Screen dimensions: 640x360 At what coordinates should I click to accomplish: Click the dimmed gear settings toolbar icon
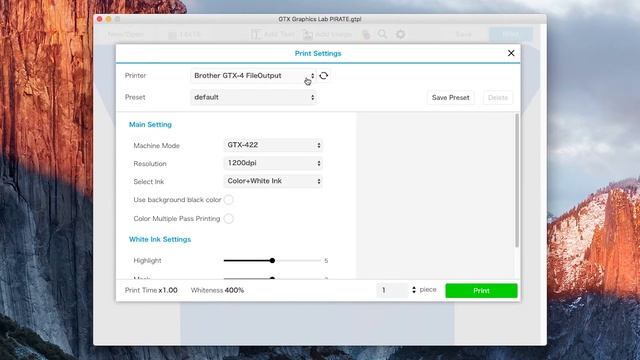[400, 34]
